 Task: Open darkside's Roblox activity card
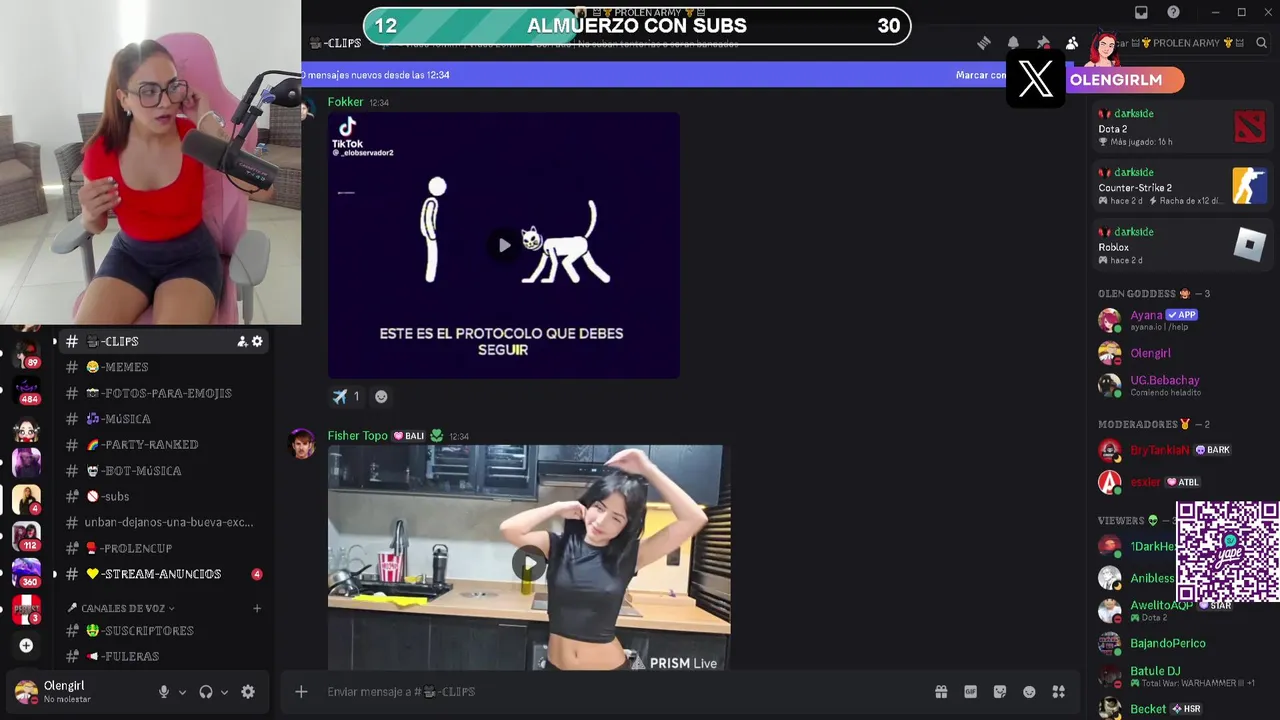(x=1182, y=245)
